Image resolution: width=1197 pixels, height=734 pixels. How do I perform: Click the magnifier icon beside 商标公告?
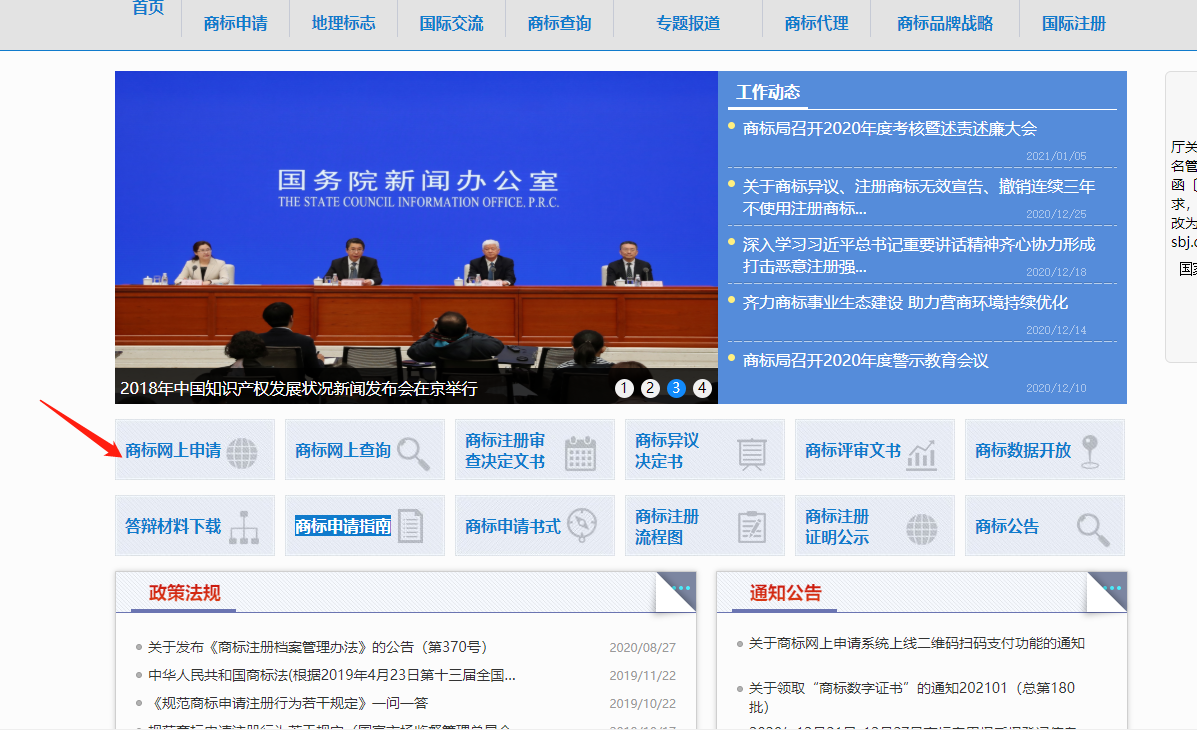point(1092,528)
